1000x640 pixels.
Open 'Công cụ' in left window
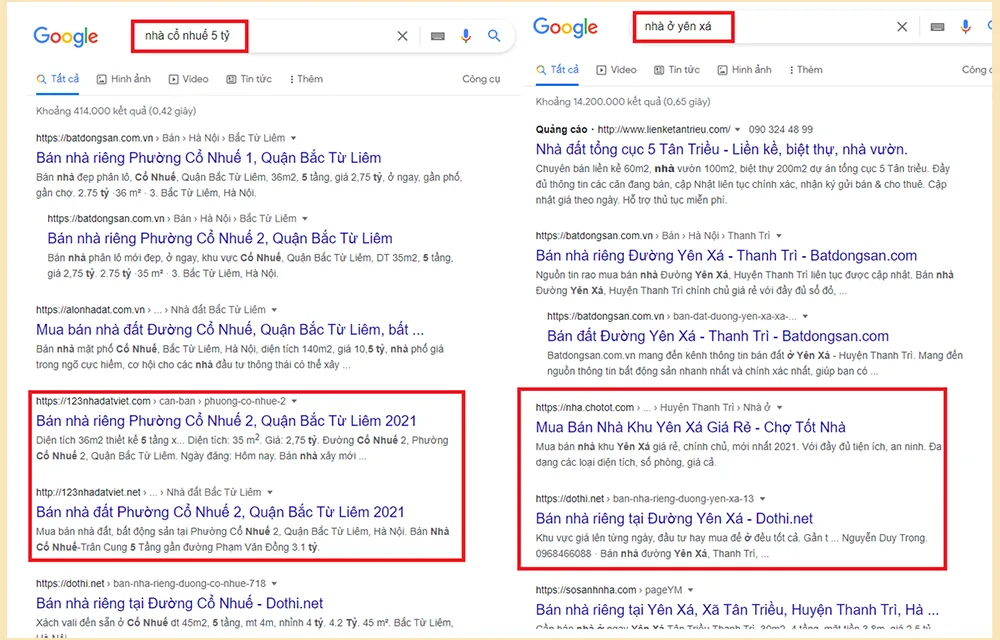point(481,79)
